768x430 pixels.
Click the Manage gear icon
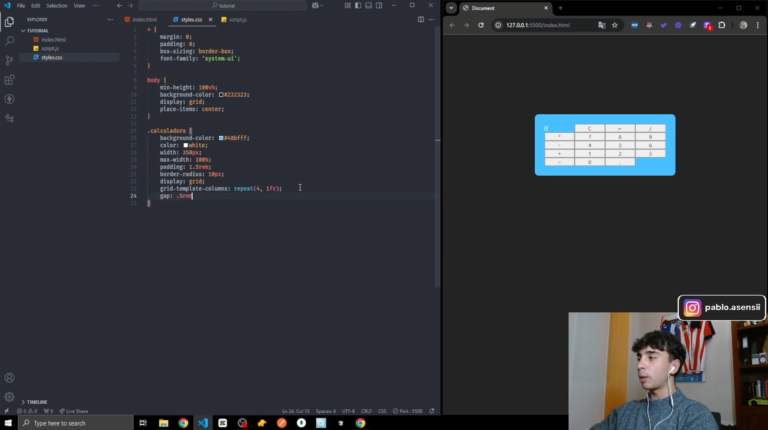(10, 395)
